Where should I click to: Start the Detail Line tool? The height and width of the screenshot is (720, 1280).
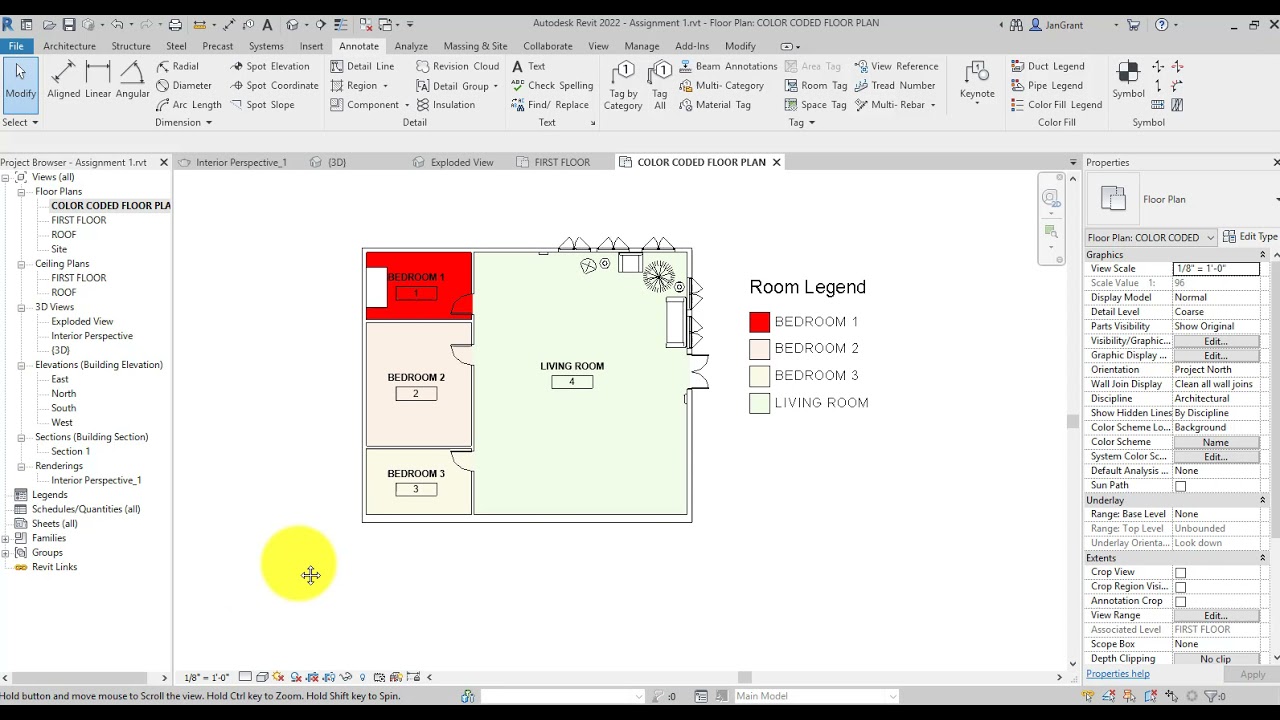[362, 66]
